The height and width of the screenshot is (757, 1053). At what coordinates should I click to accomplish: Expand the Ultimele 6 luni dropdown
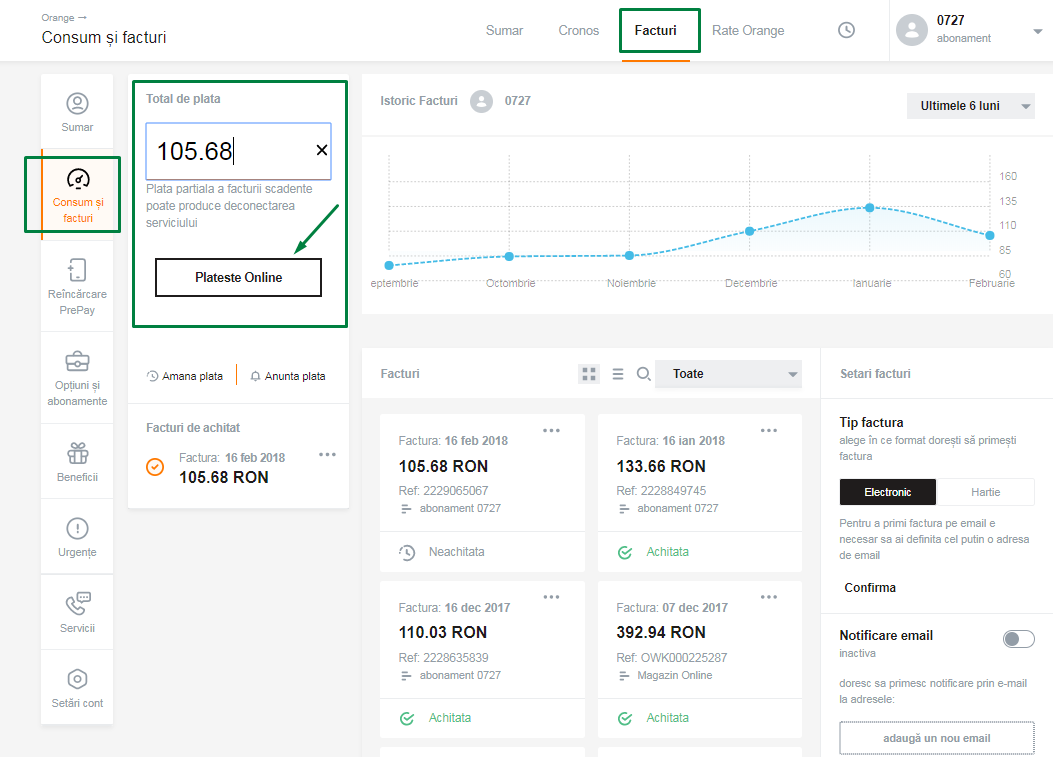coord(970,106)
